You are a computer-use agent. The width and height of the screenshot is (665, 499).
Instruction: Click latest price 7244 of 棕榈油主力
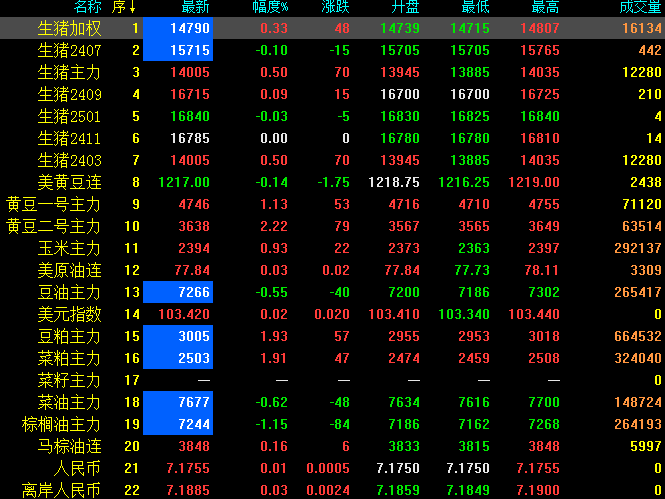(x=178, y=424)
